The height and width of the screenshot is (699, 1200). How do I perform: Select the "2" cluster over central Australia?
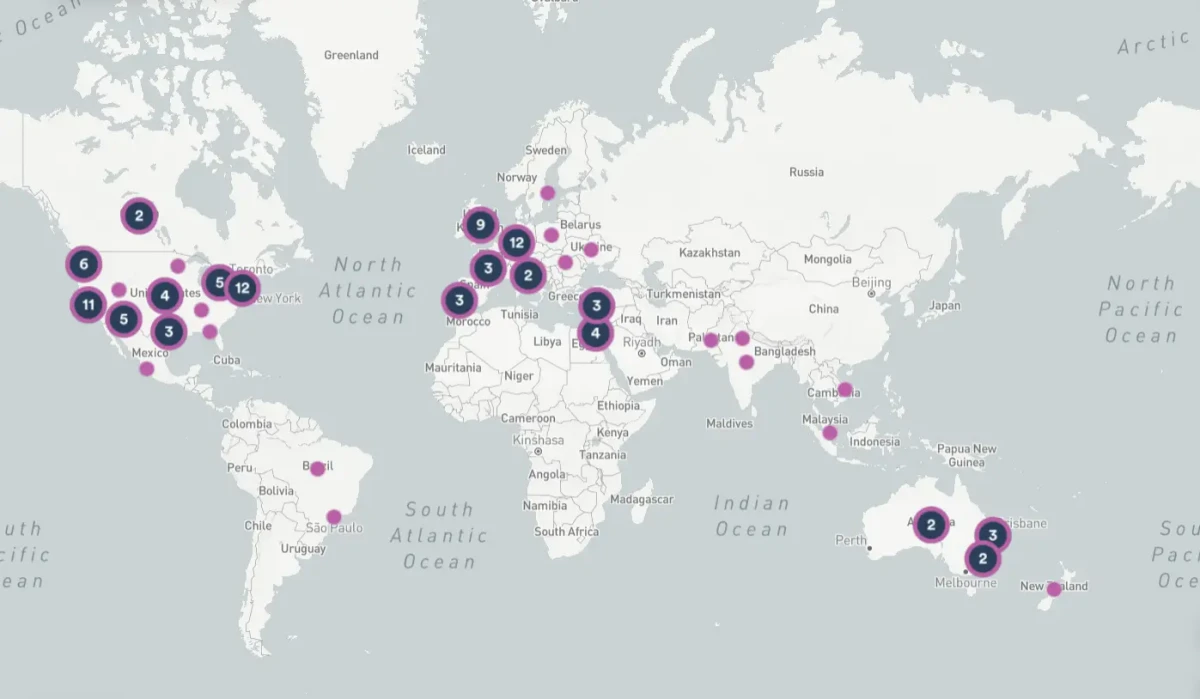coord(929,523)
